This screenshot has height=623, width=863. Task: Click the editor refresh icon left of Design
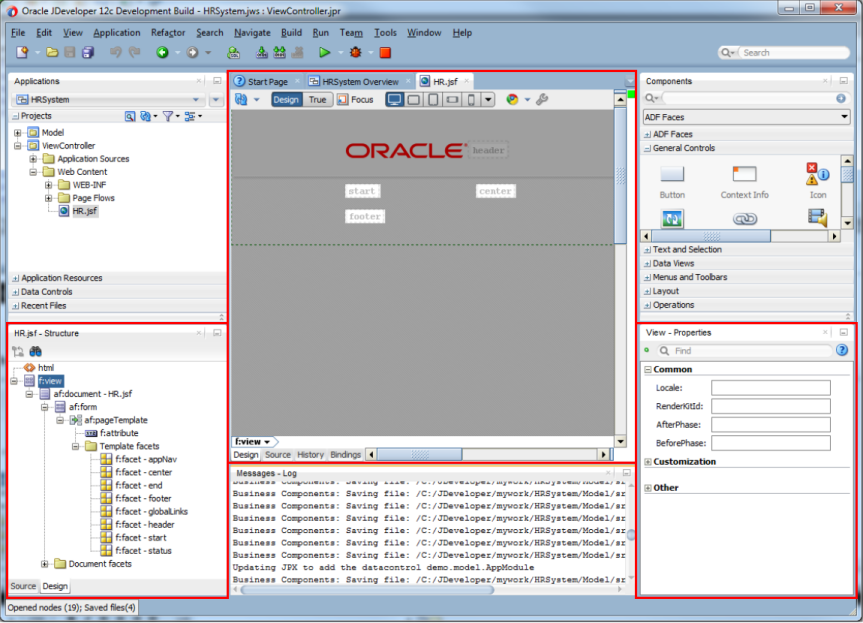coord(241,100)
